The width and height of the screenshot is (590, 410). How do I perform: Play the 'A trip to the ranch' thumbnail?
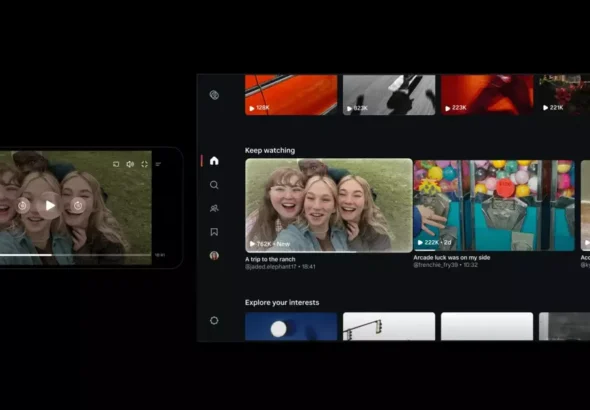(329, 205)
